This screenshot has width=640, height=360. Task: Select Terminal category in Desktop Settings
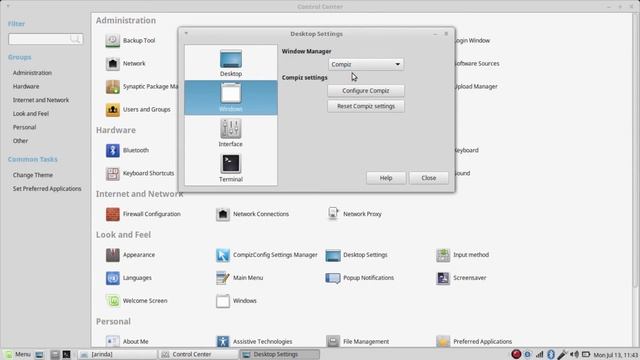pyautogui.click(x=231, y=168)
